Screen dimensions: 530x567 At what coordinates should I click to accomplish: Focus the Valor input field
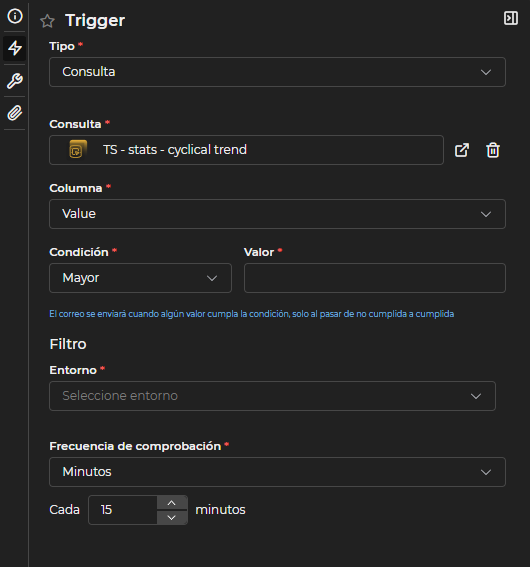pos(375,278)
